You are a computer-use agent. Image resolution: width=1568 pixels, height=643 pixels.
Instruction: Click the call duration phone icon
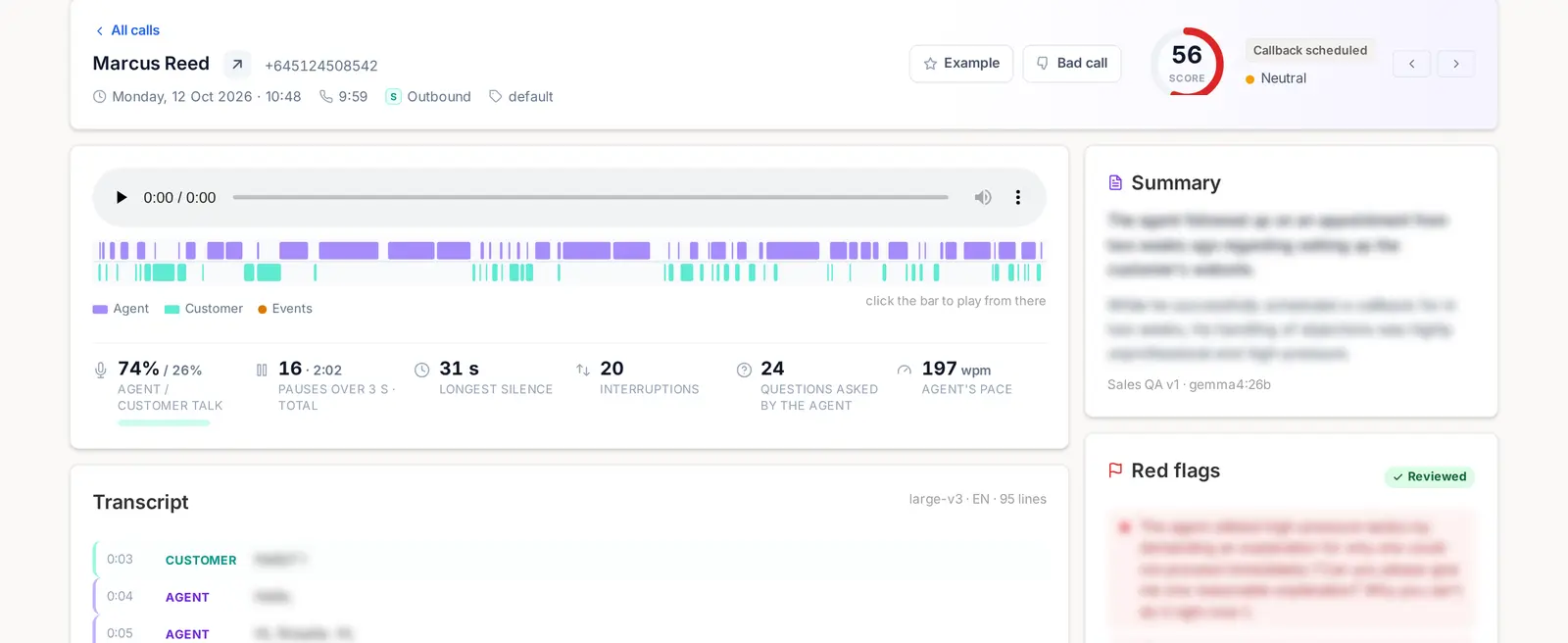(x=326, y=96)
